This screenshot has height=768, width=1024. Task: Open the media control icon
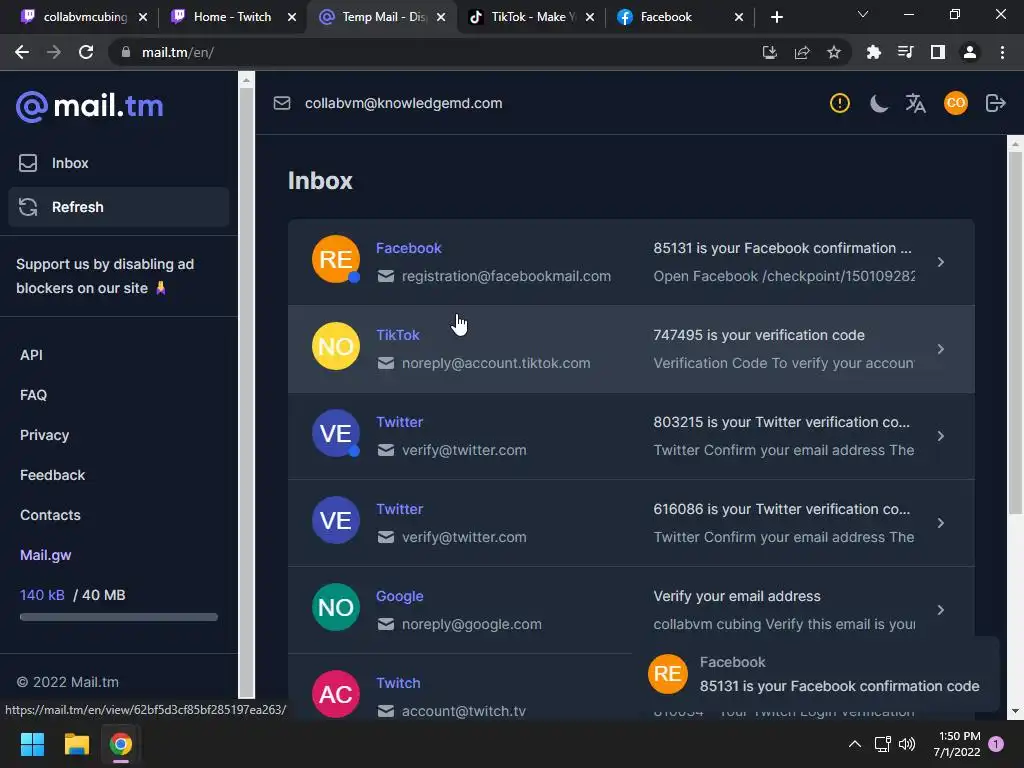click(906, 52)
